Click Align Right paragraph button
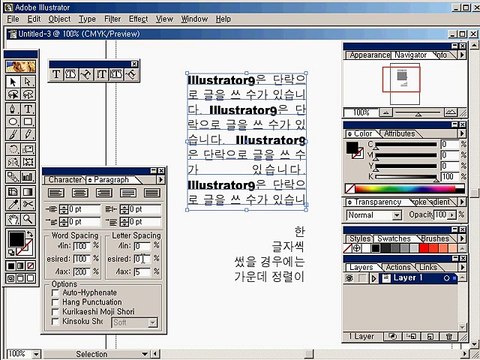Image resolution: width=480 pixels, height=360 pixels. tap(104, 193)
